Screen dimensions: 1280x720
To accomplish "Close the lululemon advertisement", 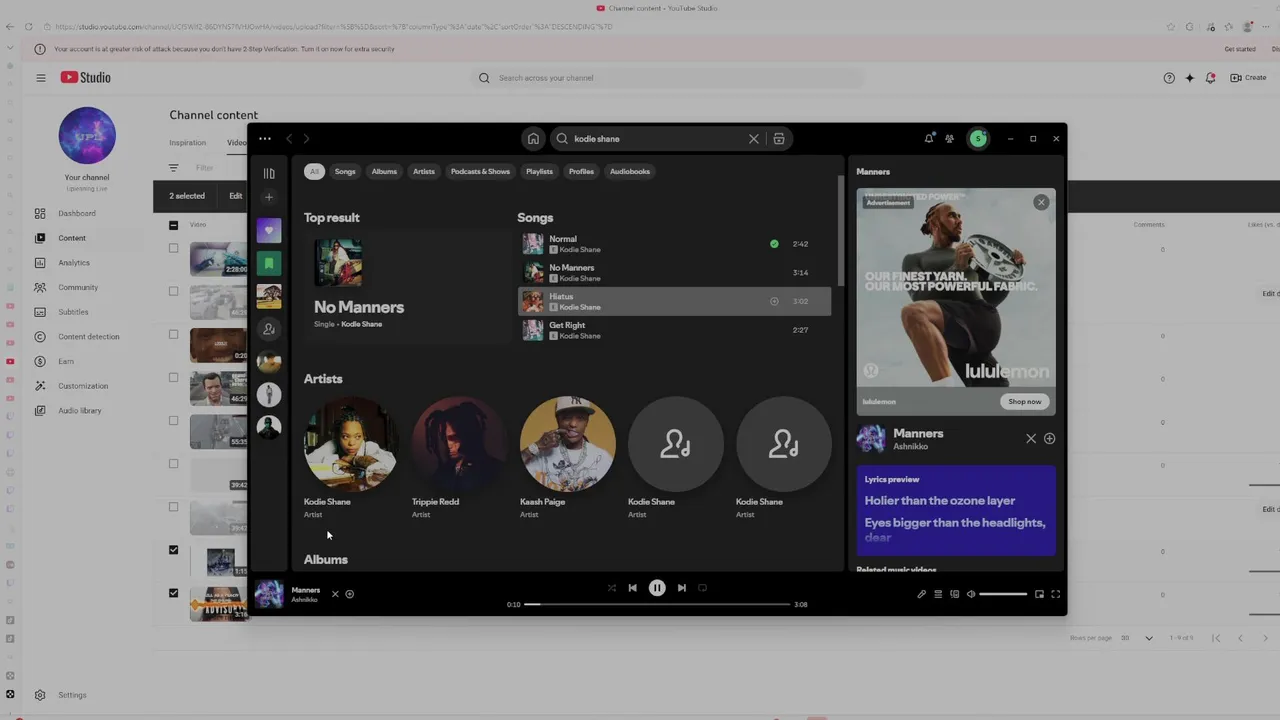I will point(1041,202).
